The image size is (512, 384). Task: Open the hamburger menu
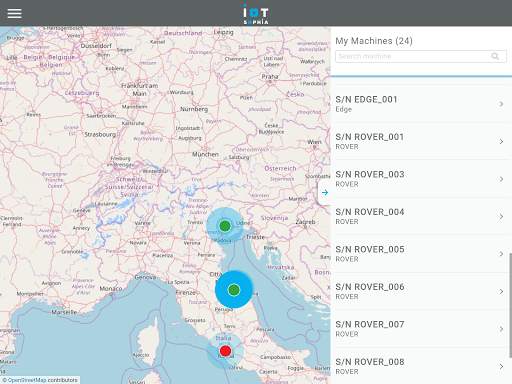(x=14, y=13)
